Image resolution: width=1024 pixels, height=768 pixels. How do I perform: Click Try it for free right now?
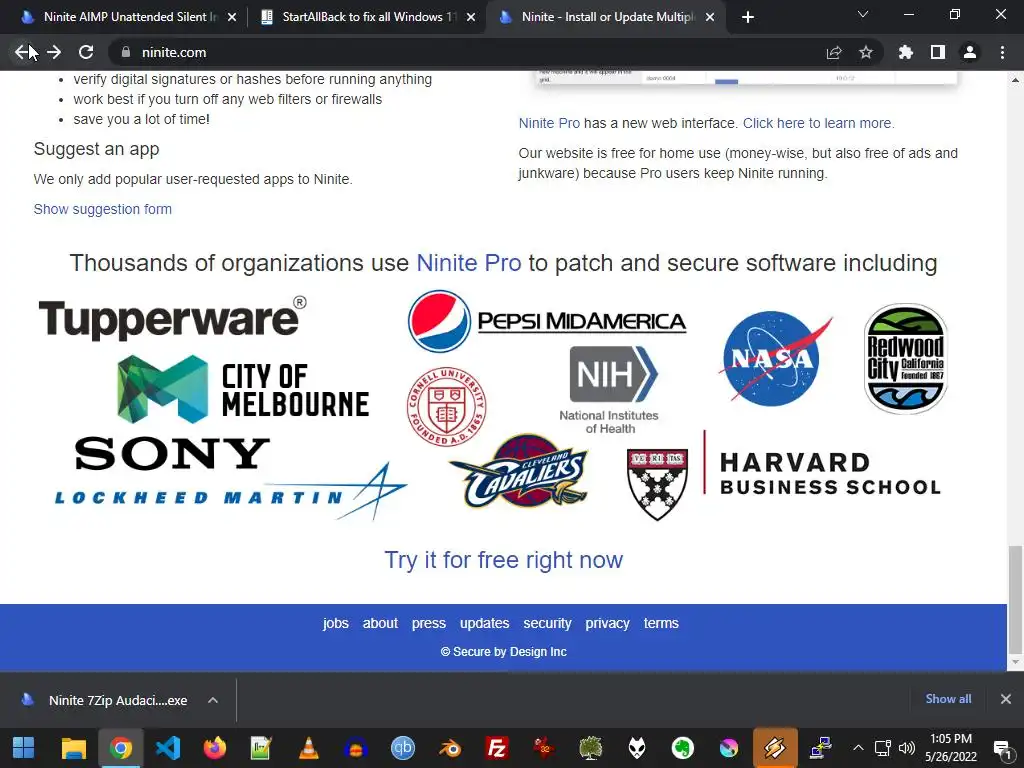pos(504,560)
